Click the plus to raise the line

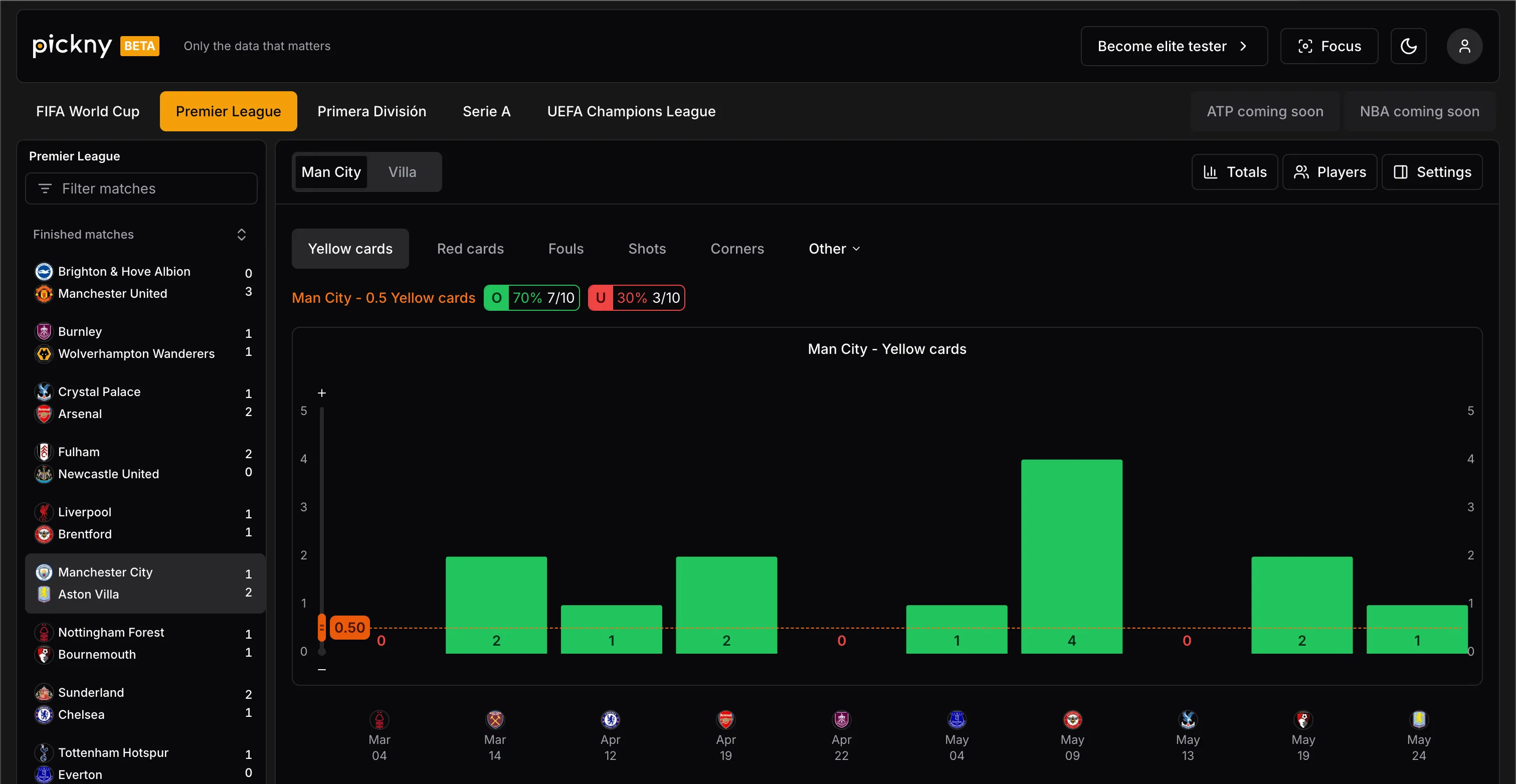pos(321,393)
